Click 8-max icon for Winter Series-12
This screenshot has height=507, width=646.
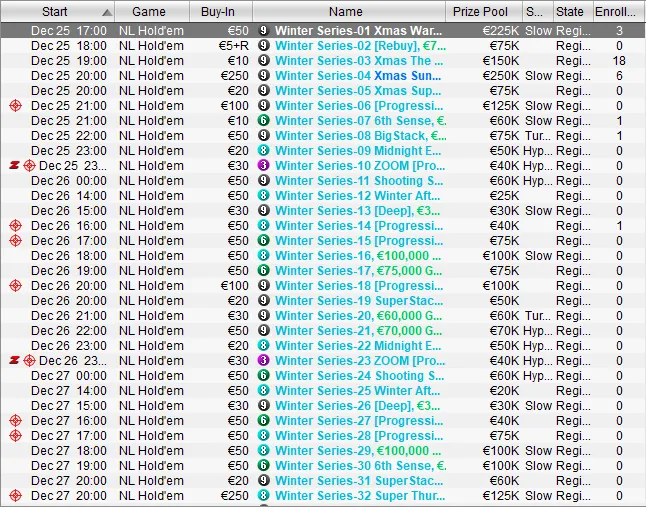point(264,195)
